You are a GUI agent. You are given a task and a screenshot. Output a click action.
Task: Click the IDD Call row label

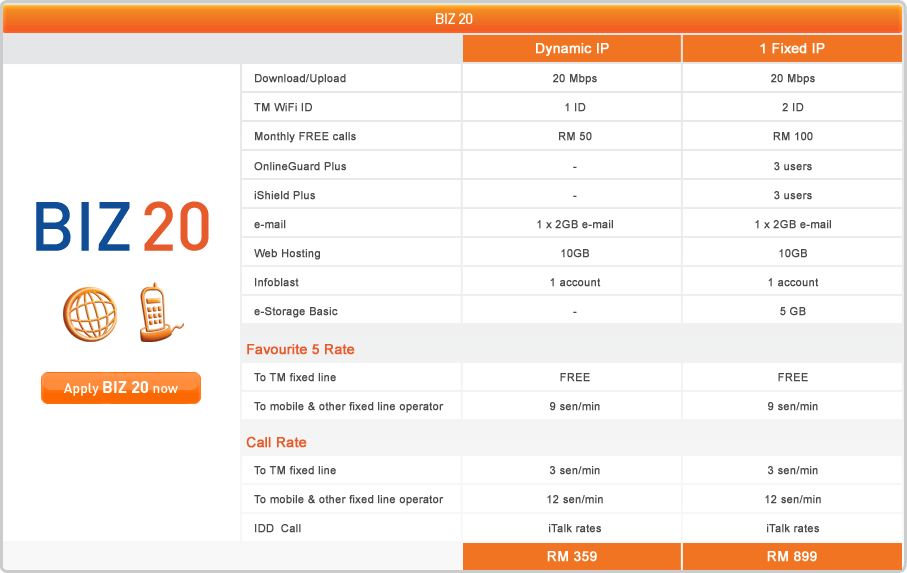(277, 528)
